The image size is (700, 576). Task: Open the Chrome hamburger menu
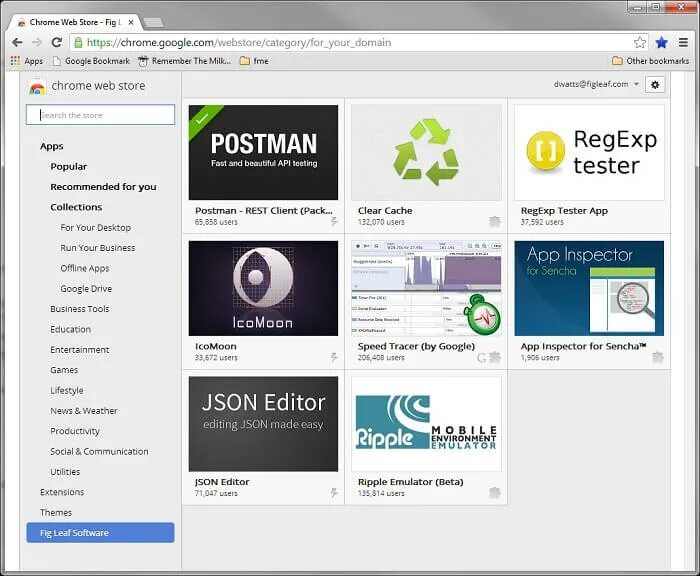[x=683, y=42]
